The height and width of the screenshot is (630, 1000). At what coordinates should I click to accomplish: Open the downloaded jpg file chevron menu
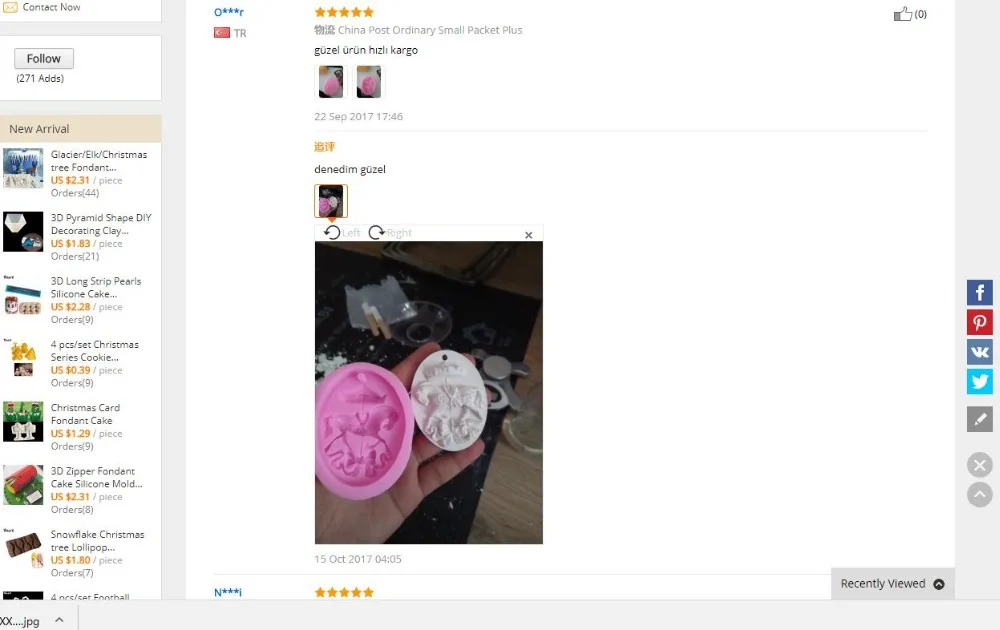point(59,620)
